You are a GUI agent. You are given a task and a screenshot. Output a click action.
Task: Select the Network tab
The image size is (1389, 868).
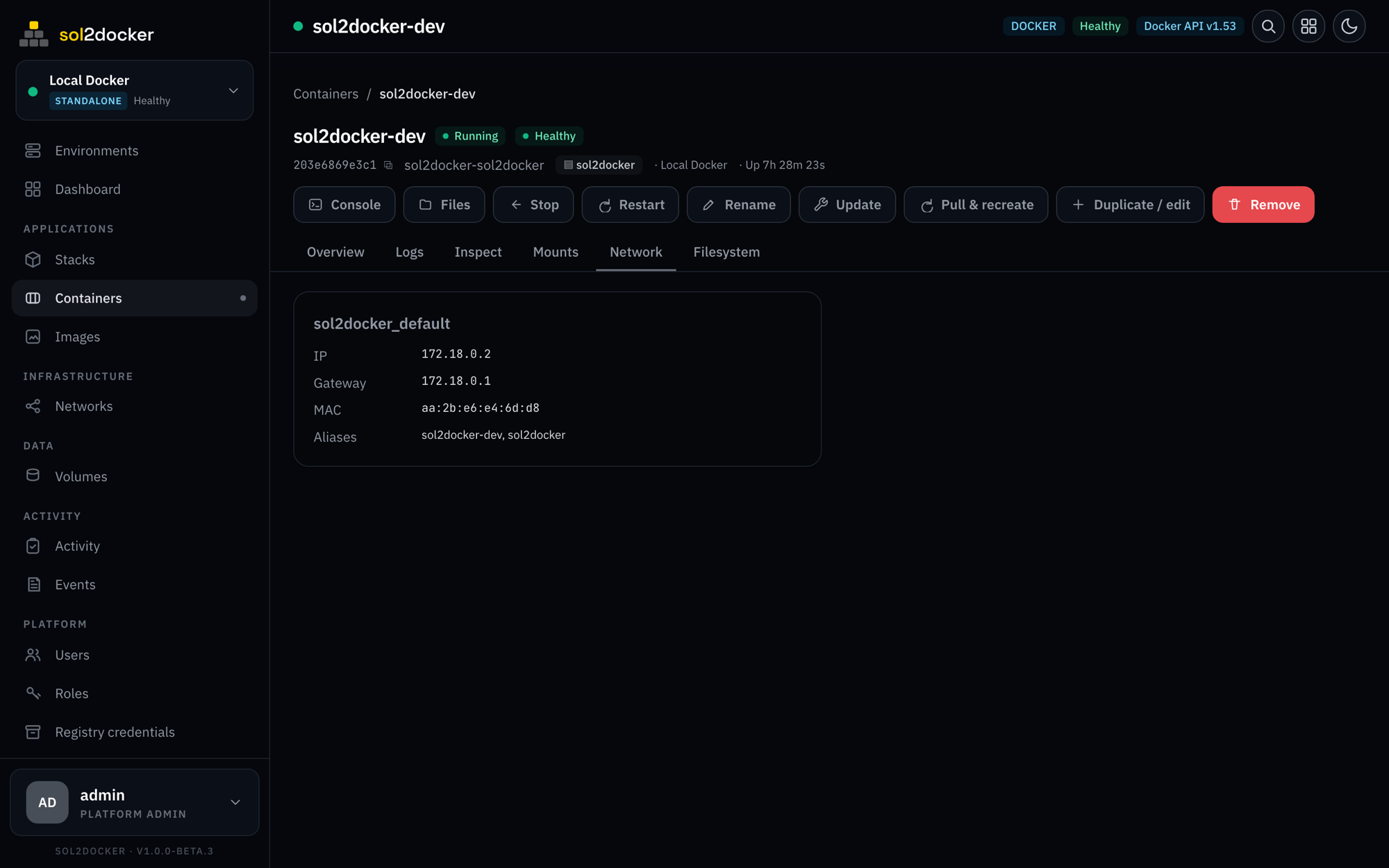point(635,252)
